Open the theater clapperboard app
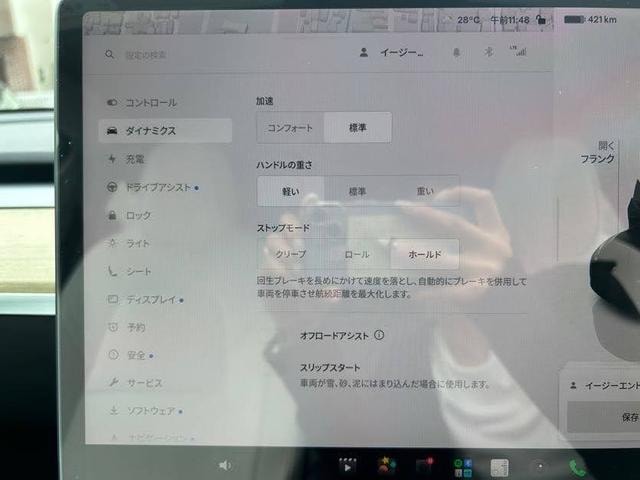This screenshot has height=480, width=640. pos(347,465)
